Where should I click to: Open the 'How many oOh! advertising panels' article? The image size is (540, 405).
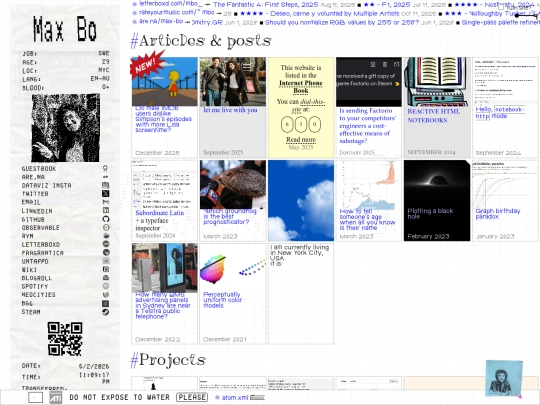(163, 305)
